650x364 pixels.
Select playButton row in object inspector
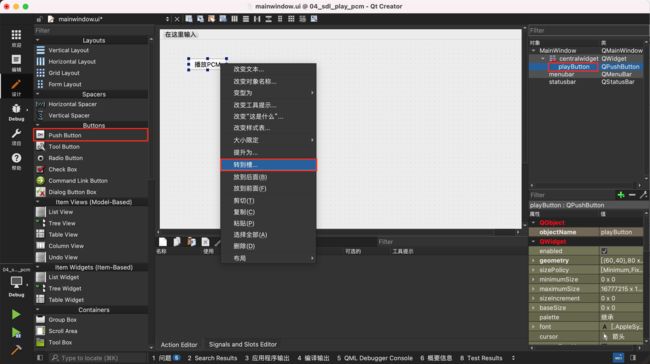click(x=586, y=66)
